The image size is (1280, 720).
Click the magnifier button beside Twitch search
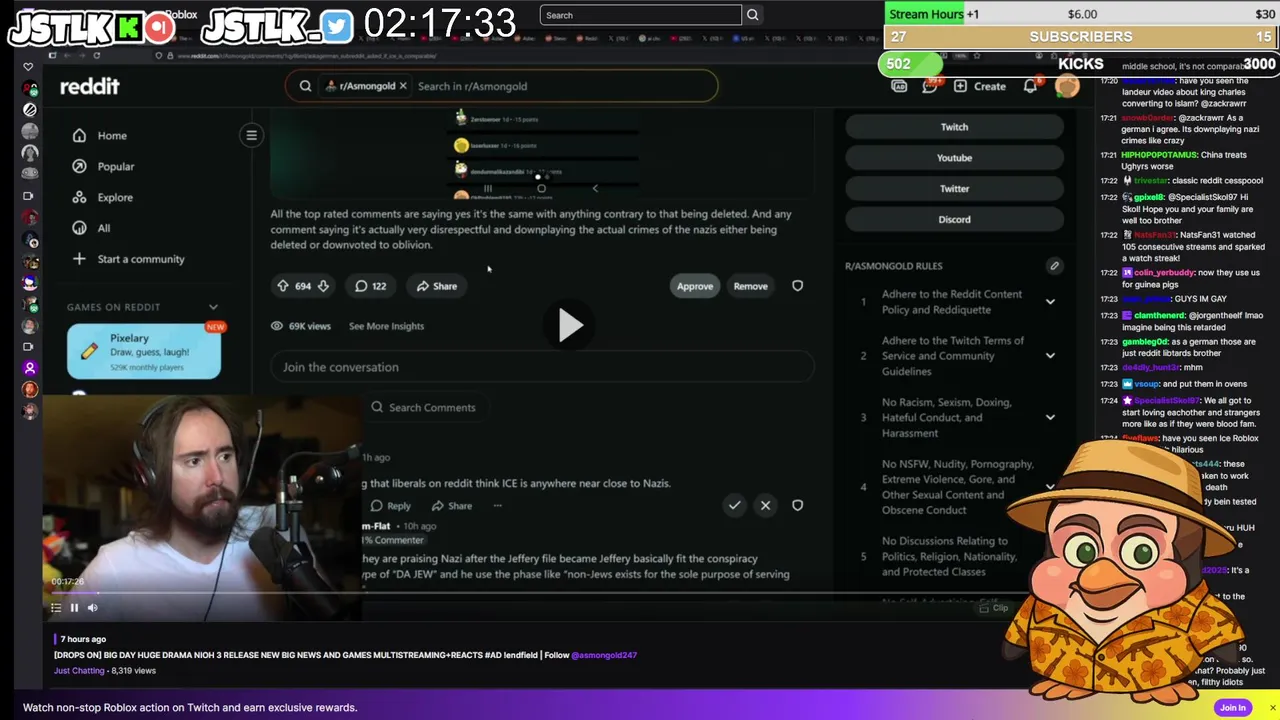[x=753, y=15]
